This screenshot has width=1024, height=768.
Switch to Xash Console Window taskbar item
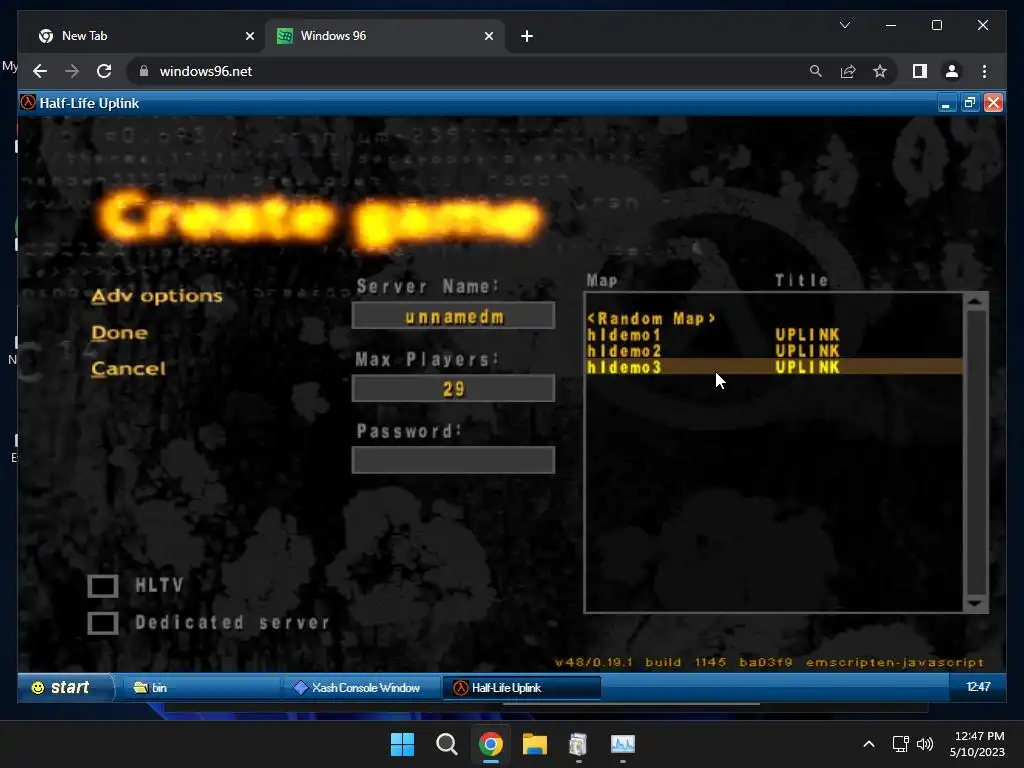click(x=361, y=688)
